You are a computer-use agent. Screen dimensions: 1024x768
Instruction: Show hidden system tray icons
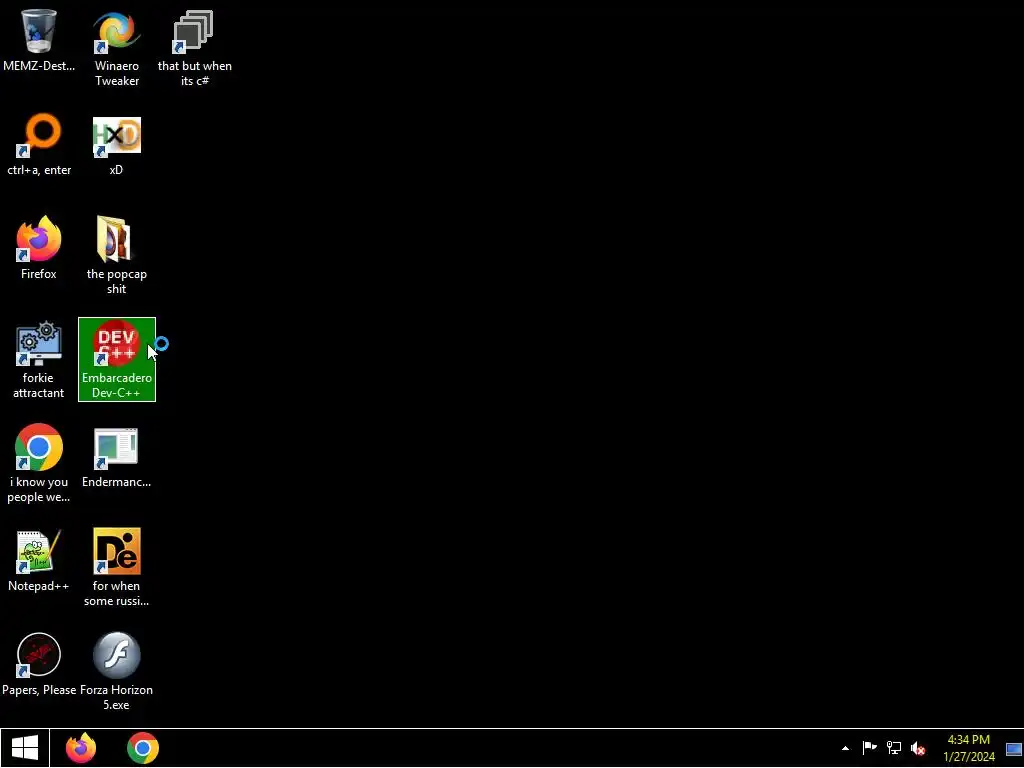point(845,748)
